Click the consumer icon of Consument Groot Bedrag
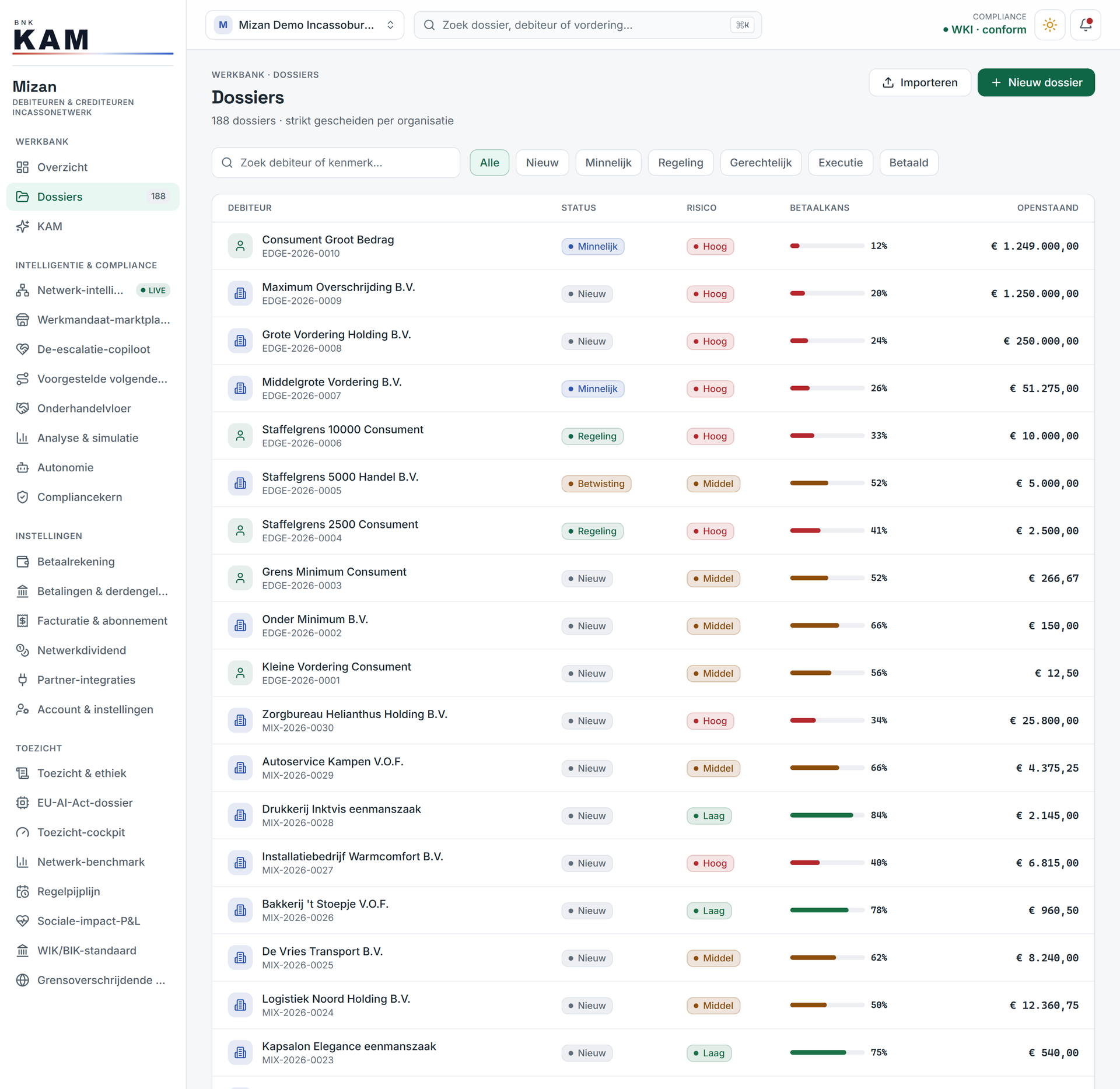Image resolution: width=1120 pixels, height=1089 pixels. [x=240, y=246]
